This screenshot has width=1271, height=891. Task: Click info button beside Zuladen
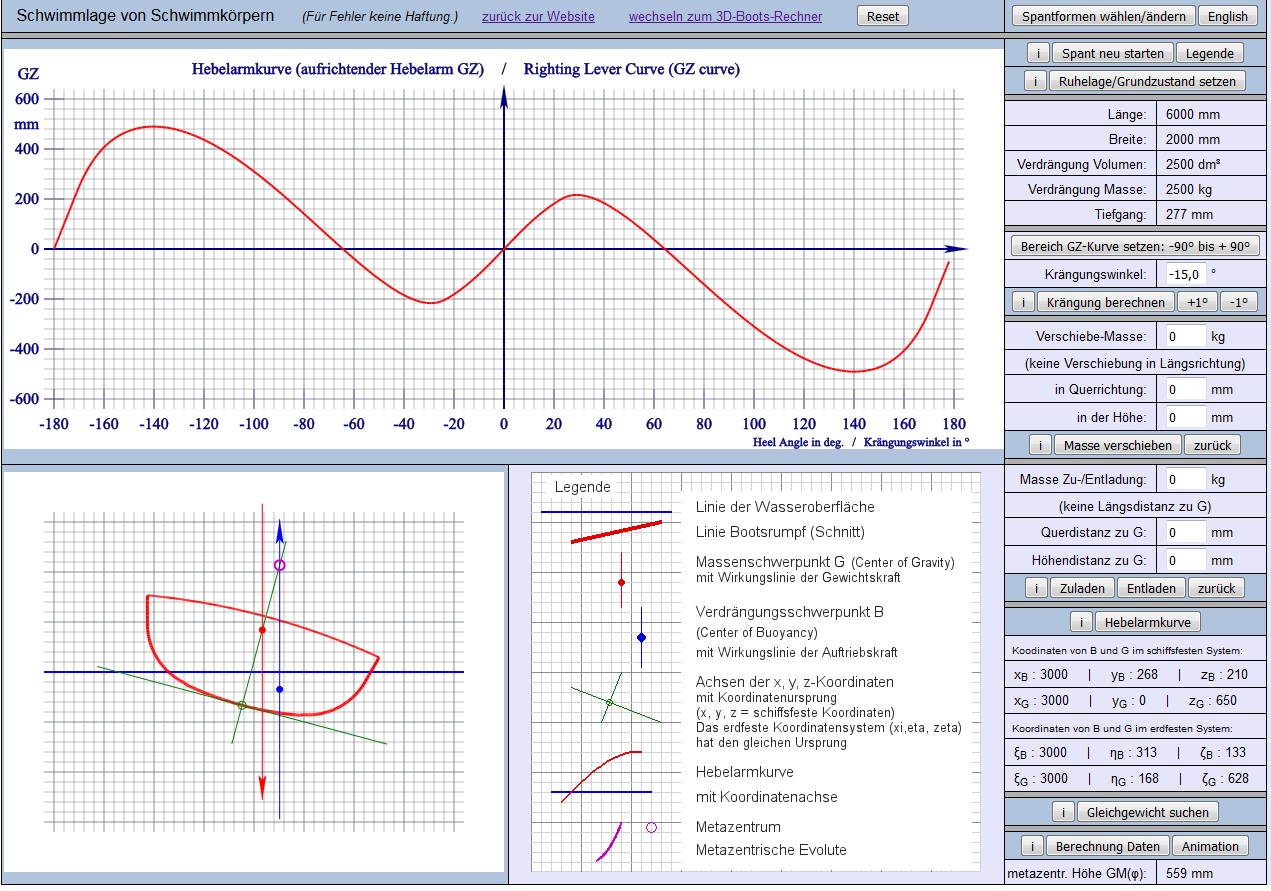(x=1037, y=588)
